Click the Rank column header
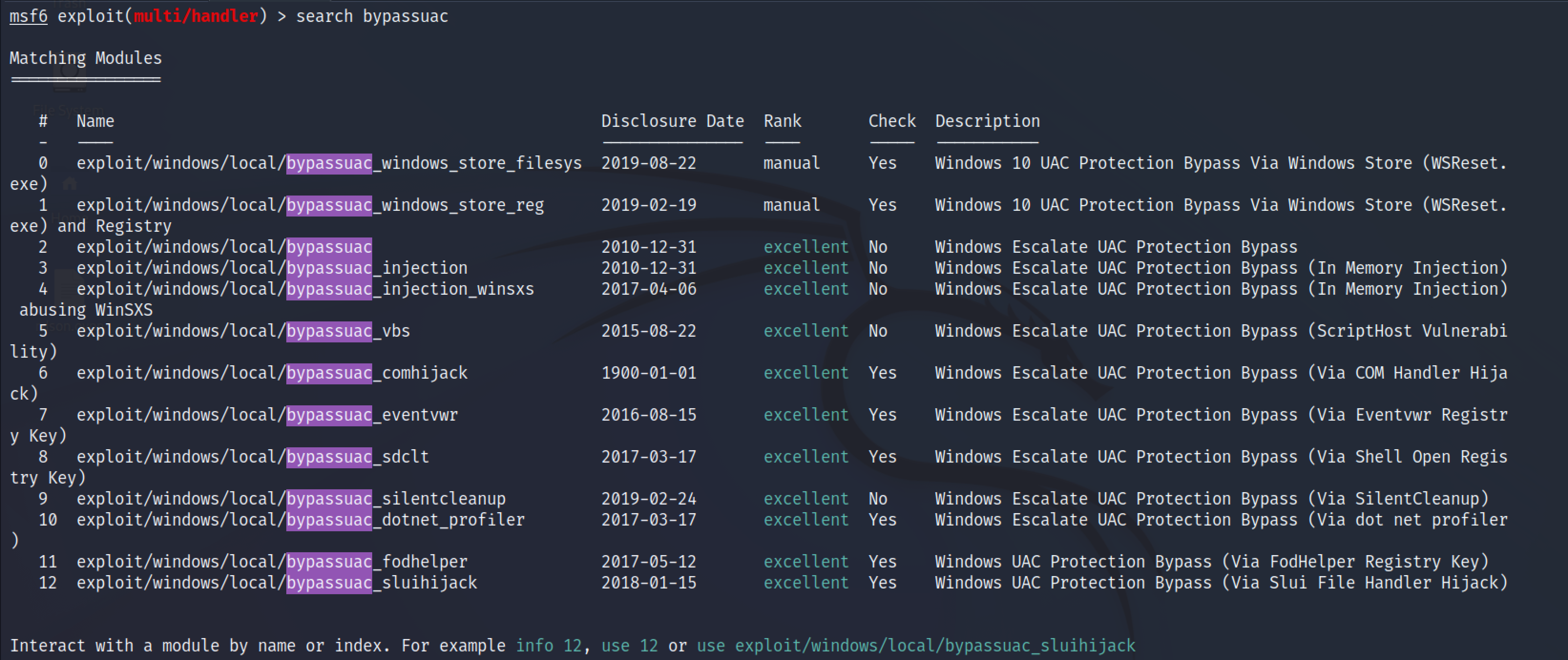1568x660 pixels. click(783, 121)
